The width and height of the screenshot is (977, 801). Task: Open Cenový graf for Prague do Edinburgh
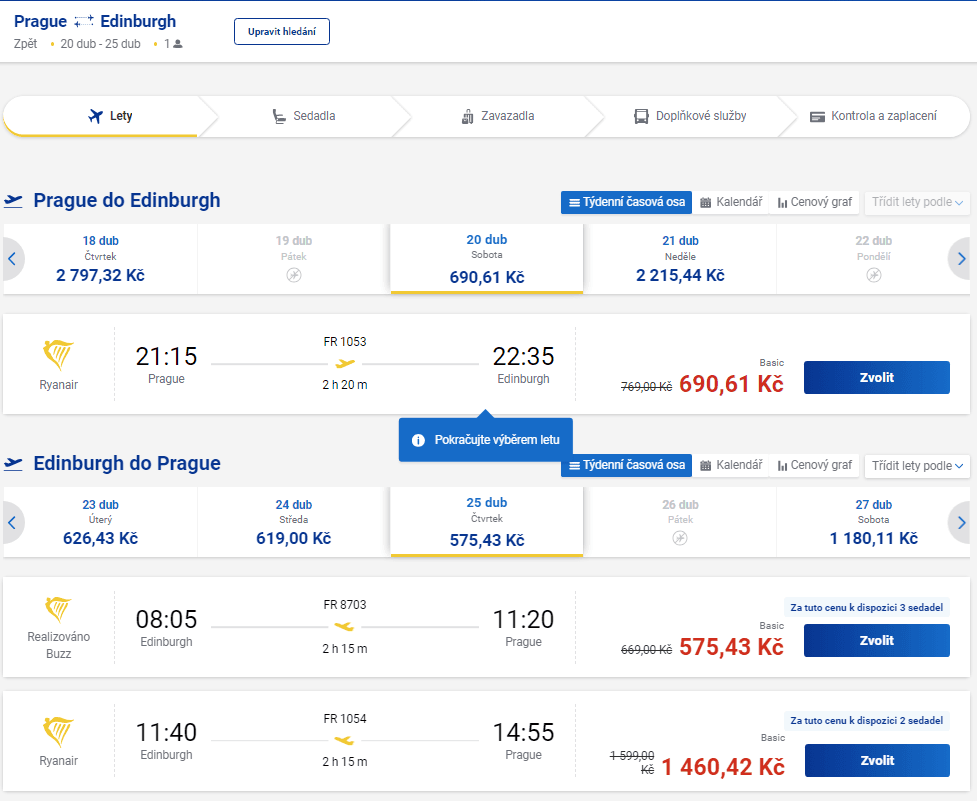pos(814,202)
